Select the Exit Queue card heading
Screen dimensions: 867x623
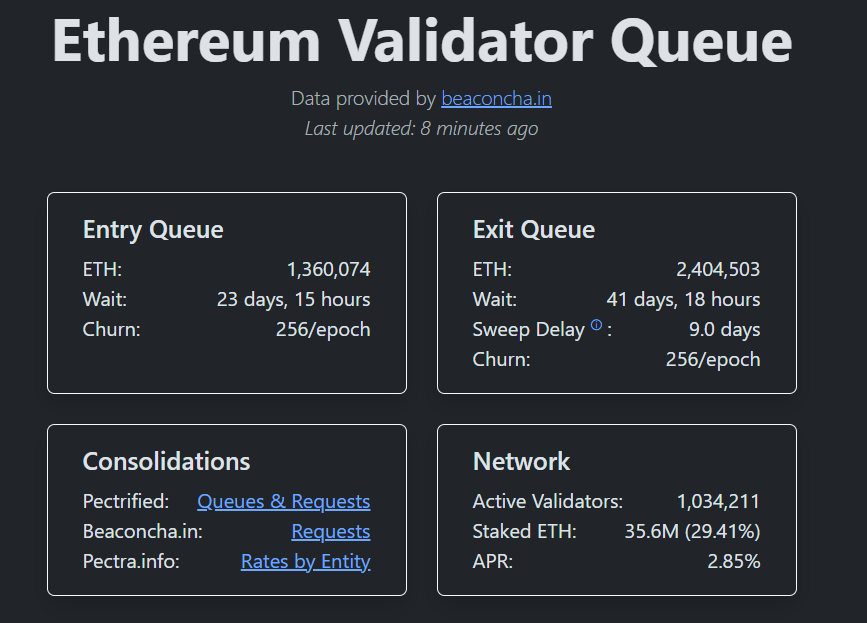tap(533, 230)
